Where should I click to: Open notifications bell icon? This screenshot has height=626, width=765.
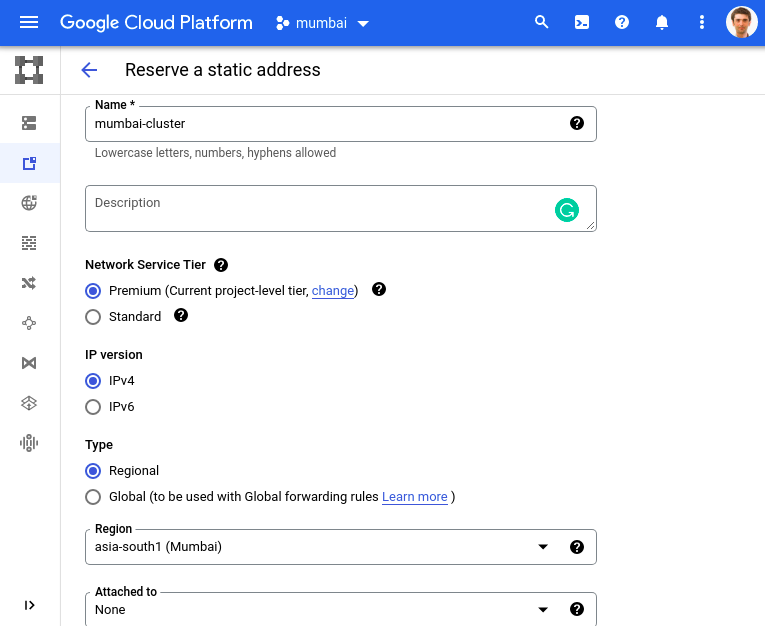pos(662,22)
